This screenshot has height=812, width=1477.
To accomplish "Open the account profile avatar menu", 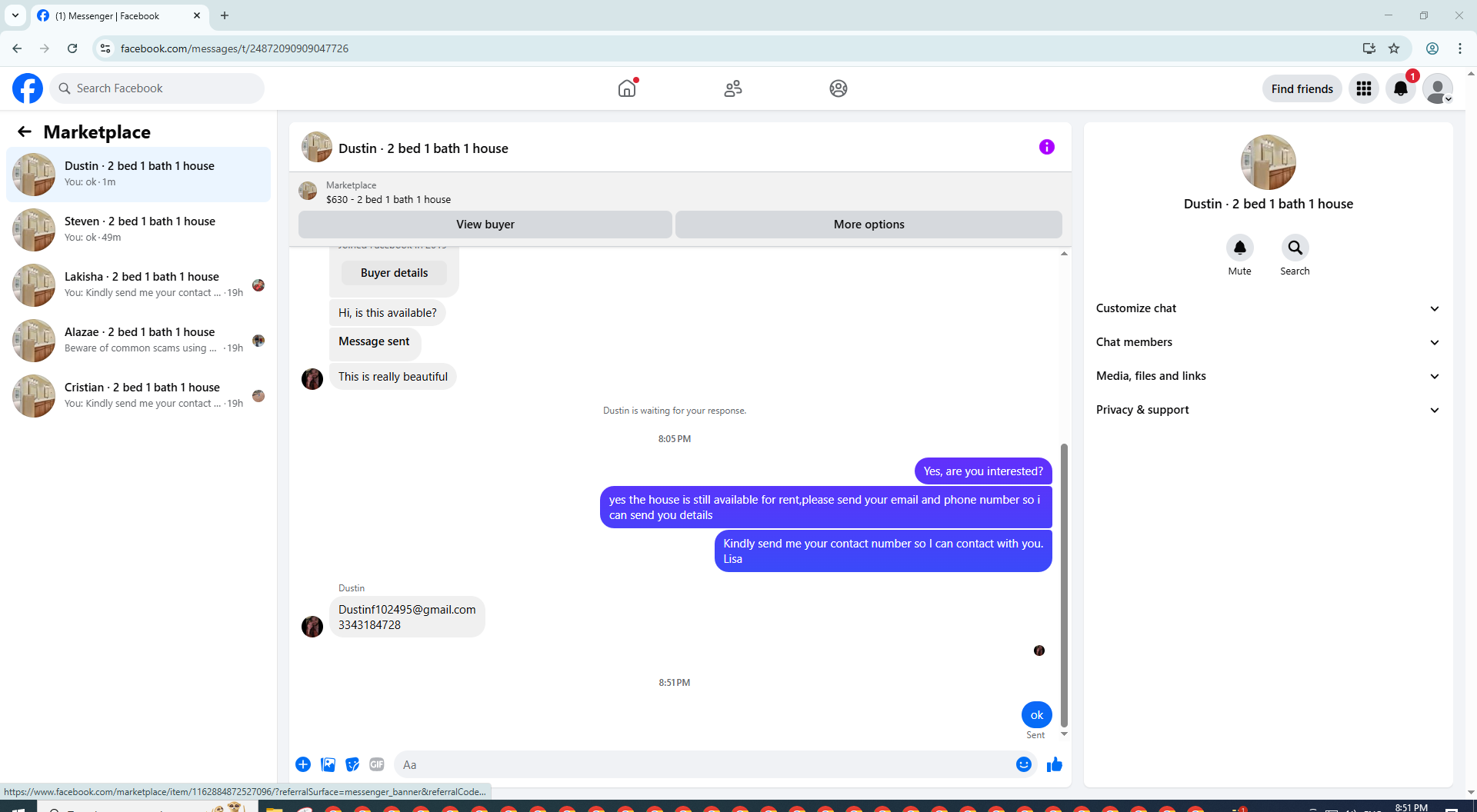I will [1438, 88].
